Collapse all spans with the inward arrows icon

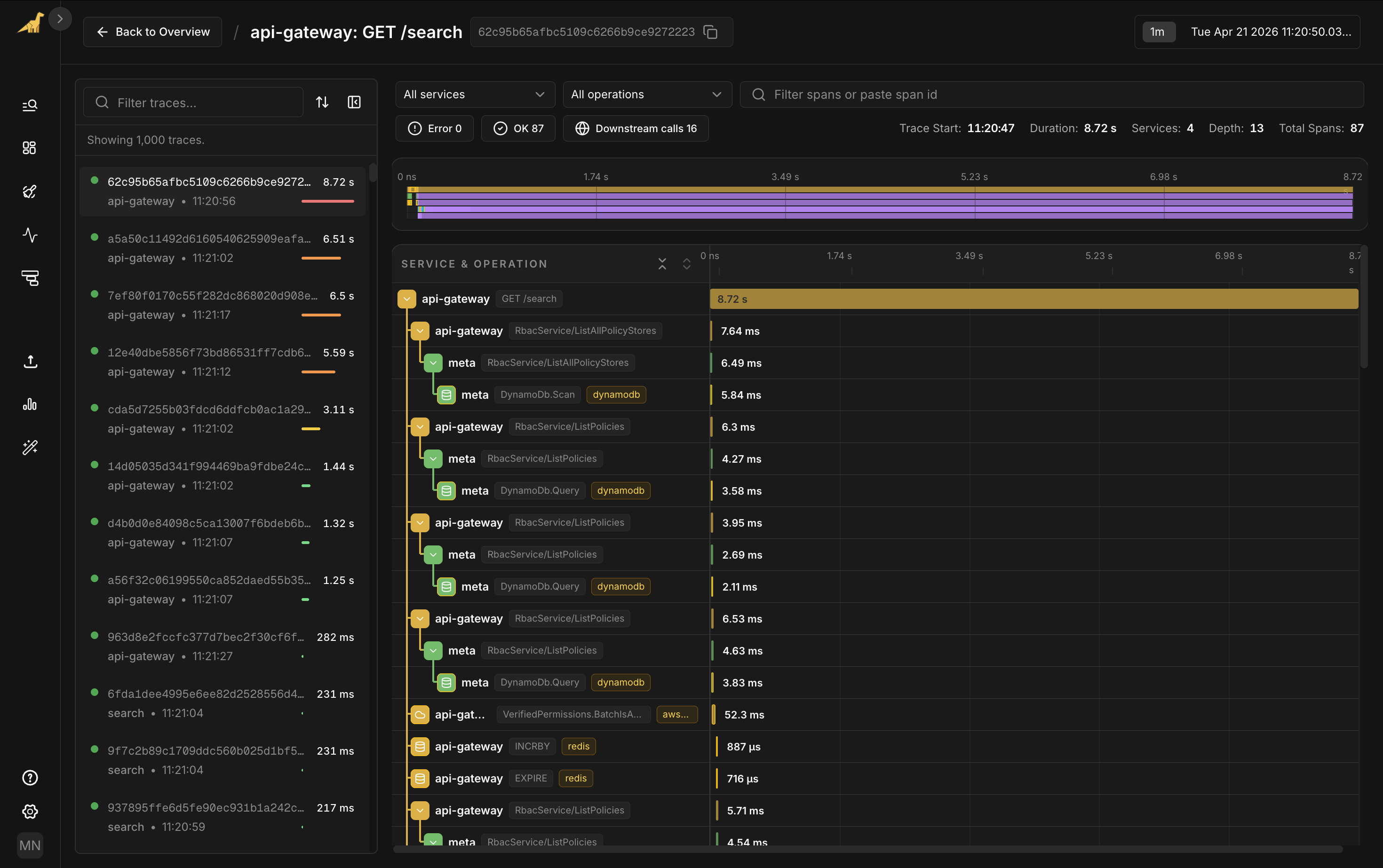662,264
